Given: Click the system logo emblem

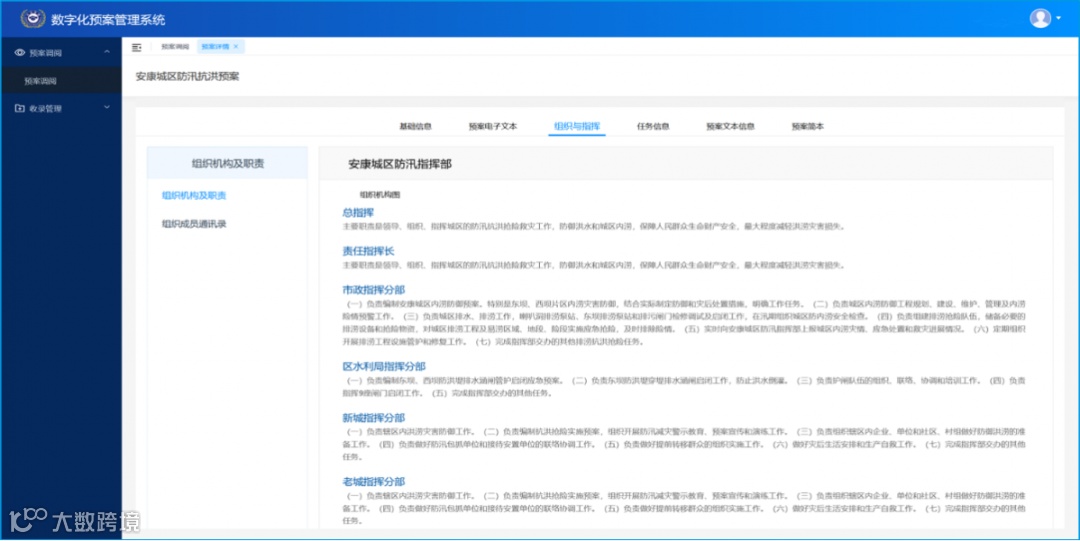Looking at the screenshot, I should pyautogui.click(x=32, y=19).
